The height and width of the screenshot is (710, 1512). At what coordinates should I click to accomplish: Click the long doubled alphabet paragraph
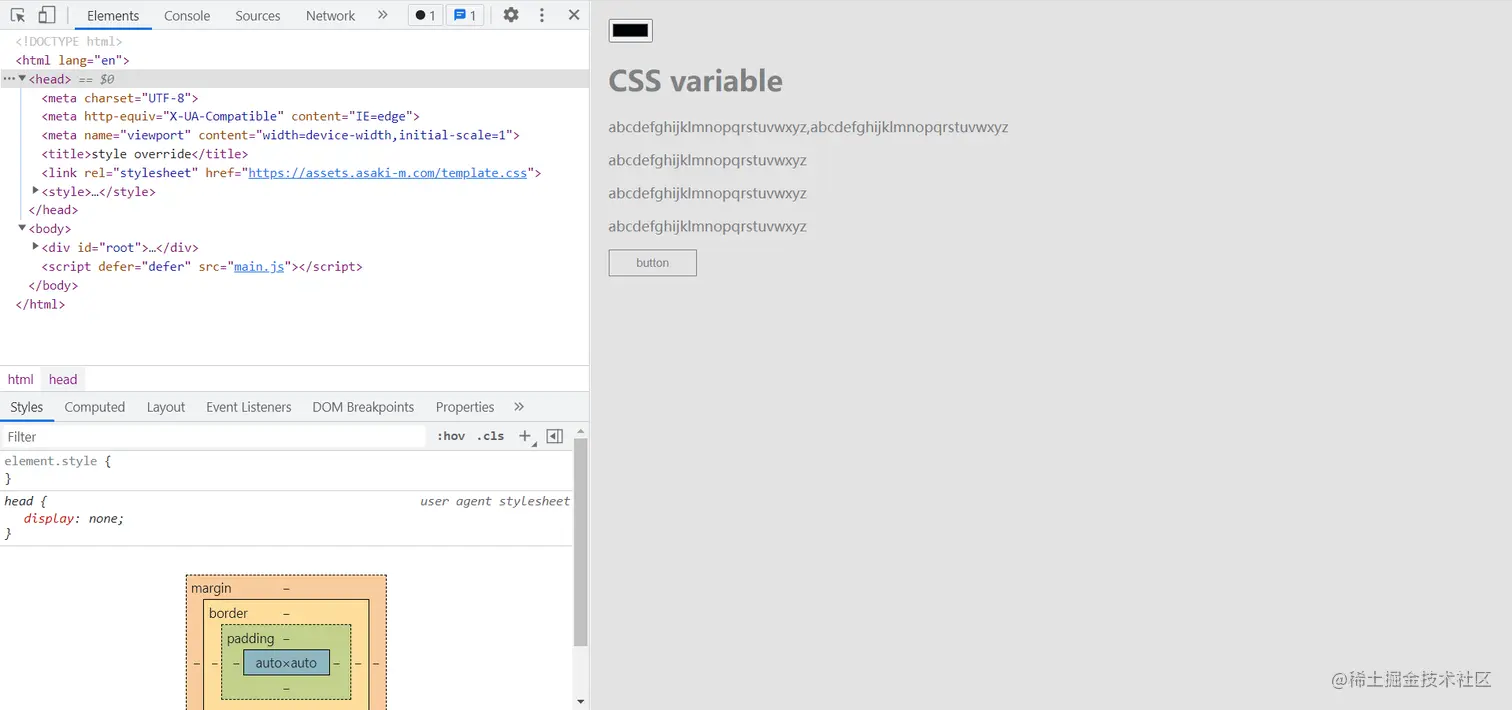click(808, 127)
